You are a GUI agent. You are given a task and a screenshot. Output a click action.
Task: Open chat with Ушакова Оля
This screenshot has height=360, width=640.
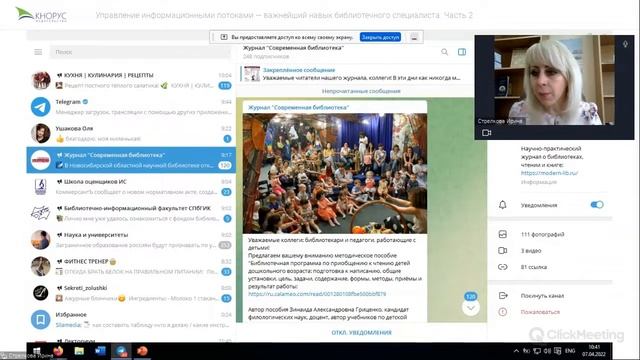131,133
